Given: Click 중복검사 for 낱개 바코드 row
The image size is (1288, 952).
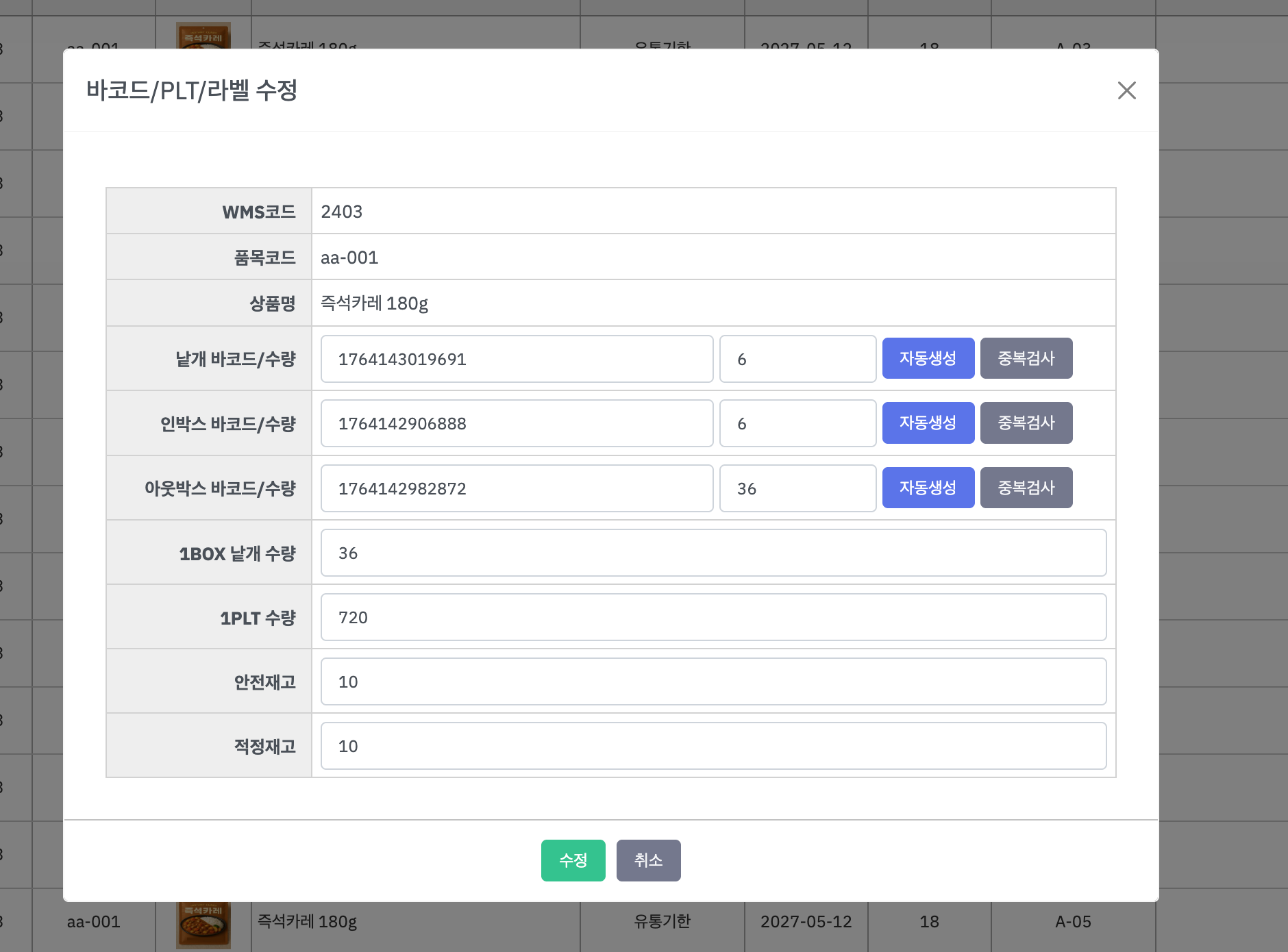Looking at the screenshot, I should pos(1026,358).
